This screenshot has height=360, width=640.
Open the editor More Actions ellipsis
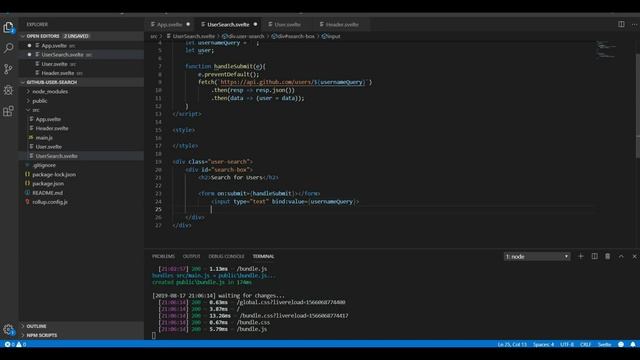[634, 24]
